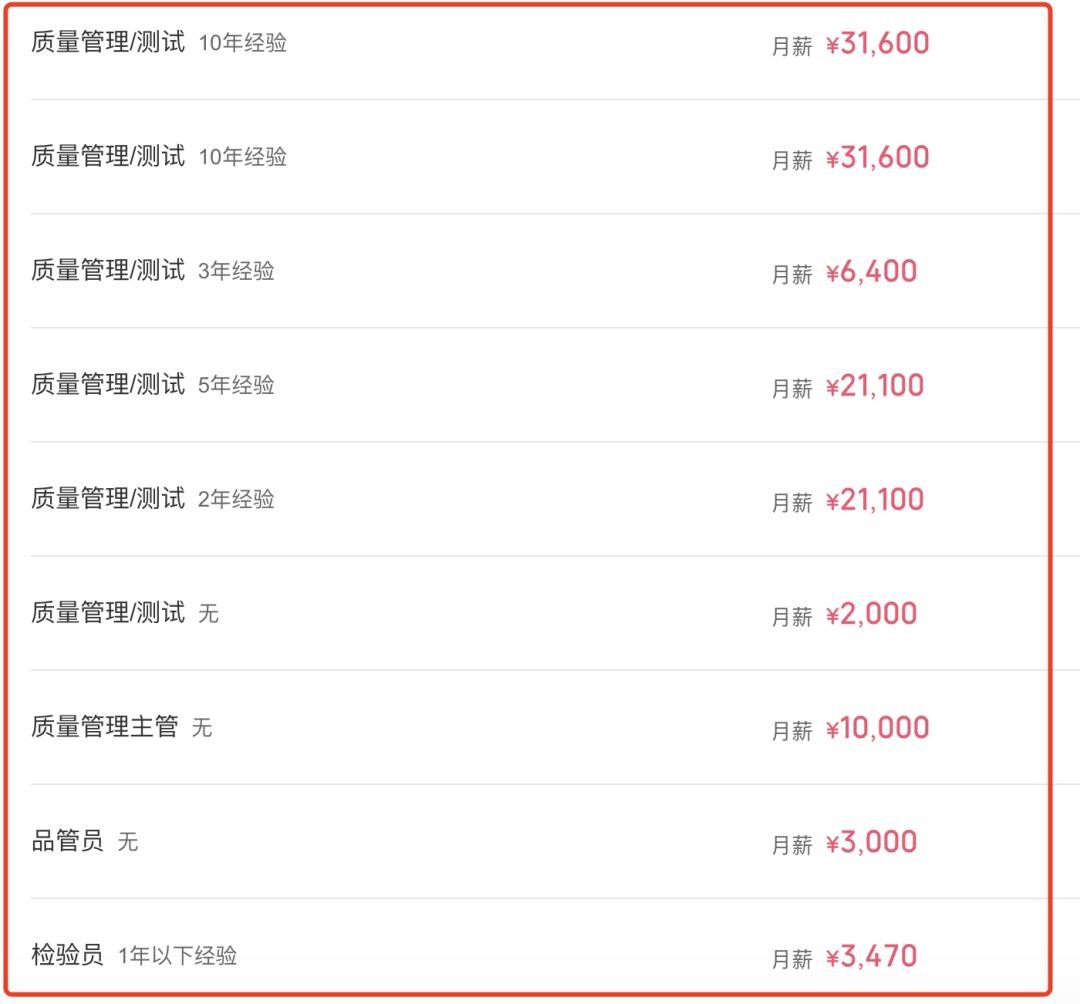Image resolution: width=1080 pixels, height=1004 pixels.
Task: Click the 月薪 label beside ¥10,000
Action: coord(792,731)
